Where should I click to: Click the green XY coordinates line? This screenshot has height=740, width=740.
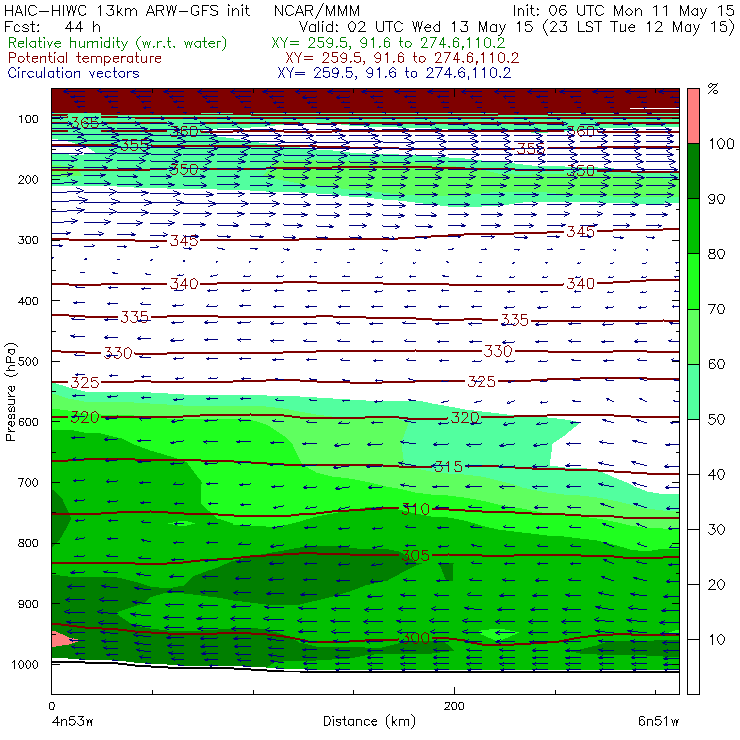(x=388, y=43)
